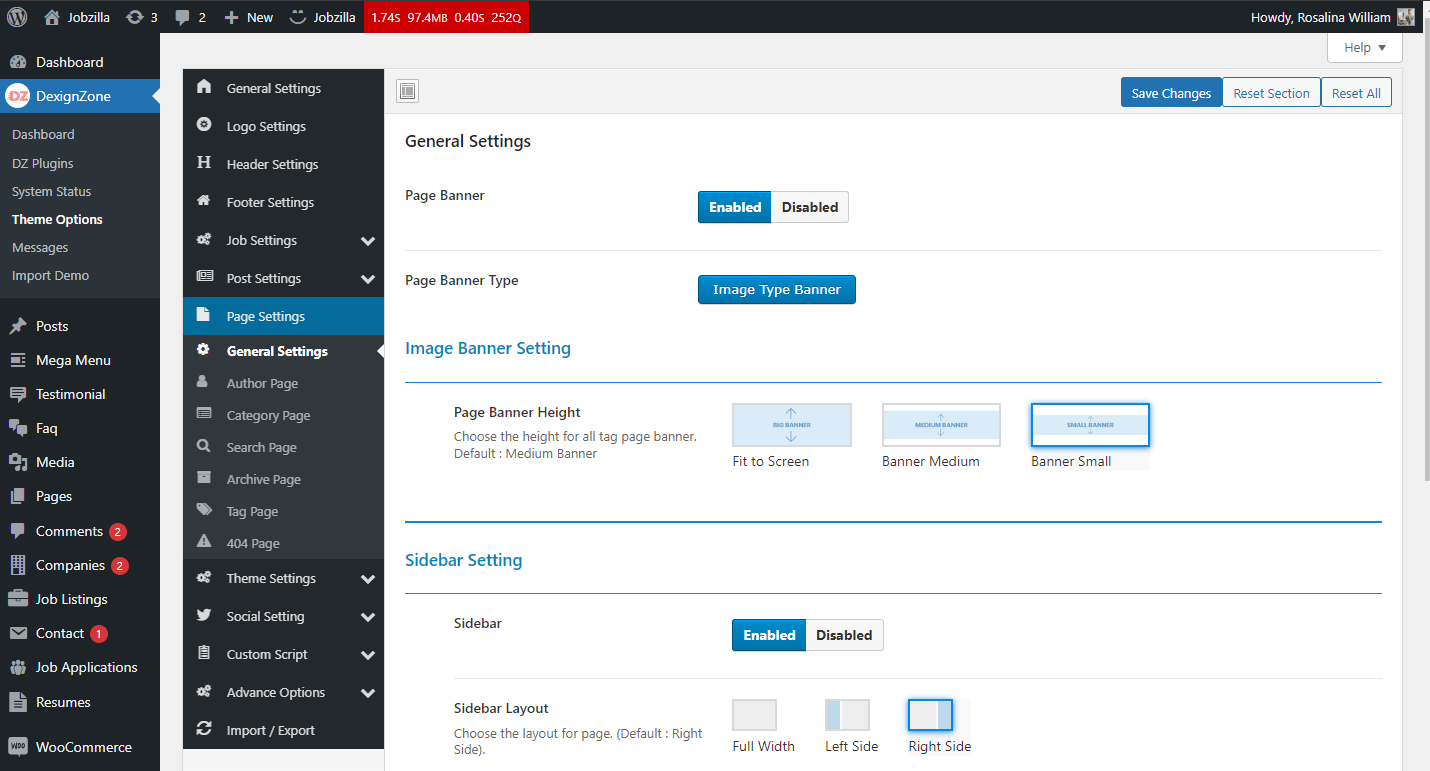Set Page Banner to Disabled
The height and width of the screenshot is (771, 1430).
click(x=809, y=207)
